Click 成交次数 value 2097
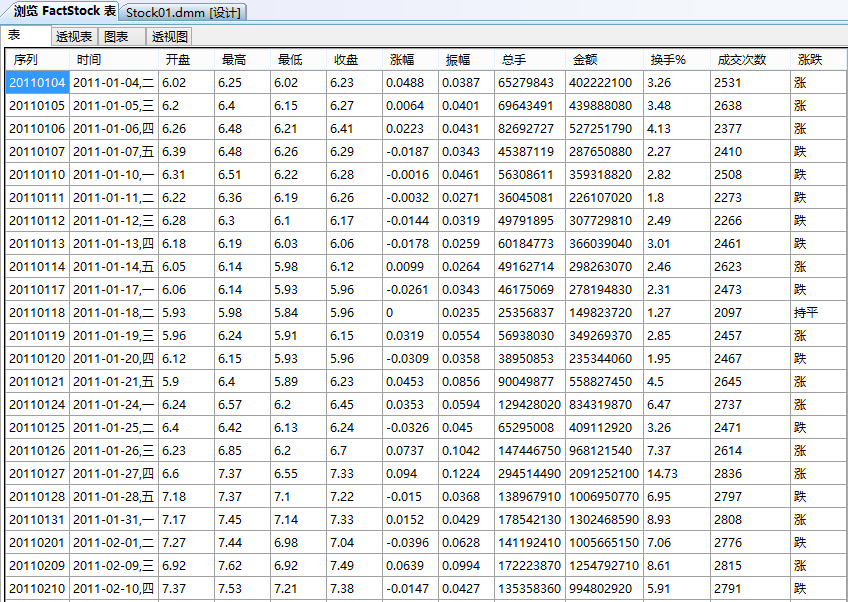This screenshot has height=602, width=848. point(751,313)
